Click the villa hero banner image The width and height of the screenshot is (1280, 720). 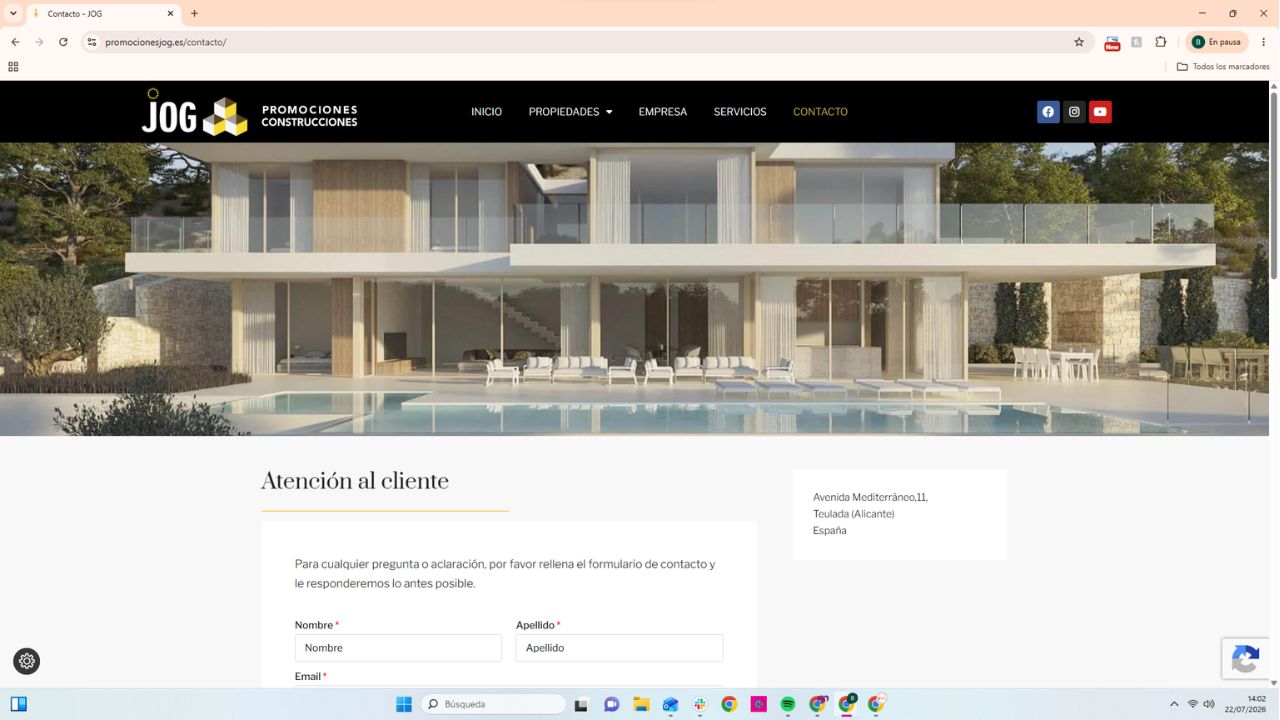pyautogui.click(x=634, y=289)
